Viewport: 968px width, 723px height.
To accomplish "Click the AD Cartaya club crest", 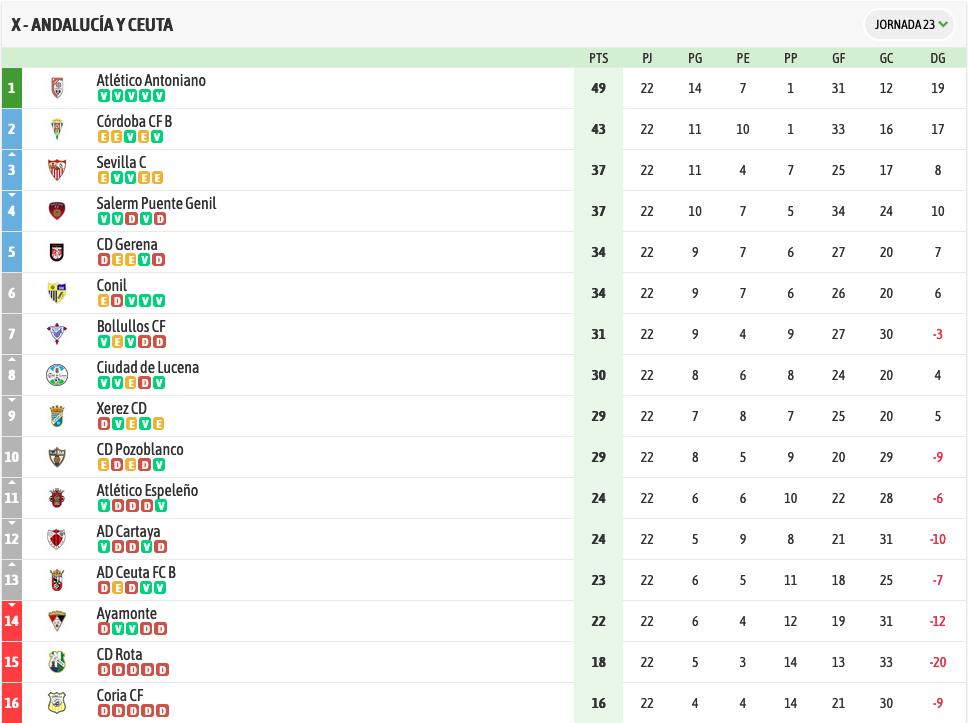I will point(57,539).
